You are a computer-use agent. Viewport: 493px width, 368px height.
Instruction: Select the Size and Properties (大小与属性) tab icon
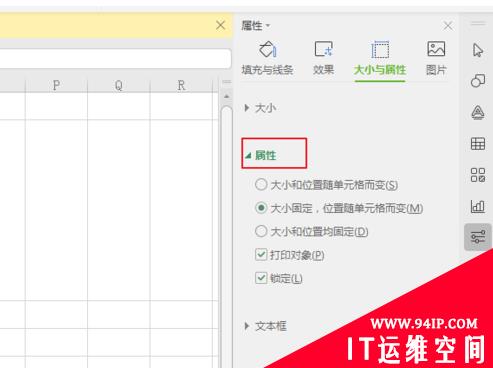click(x=380, y=50)
